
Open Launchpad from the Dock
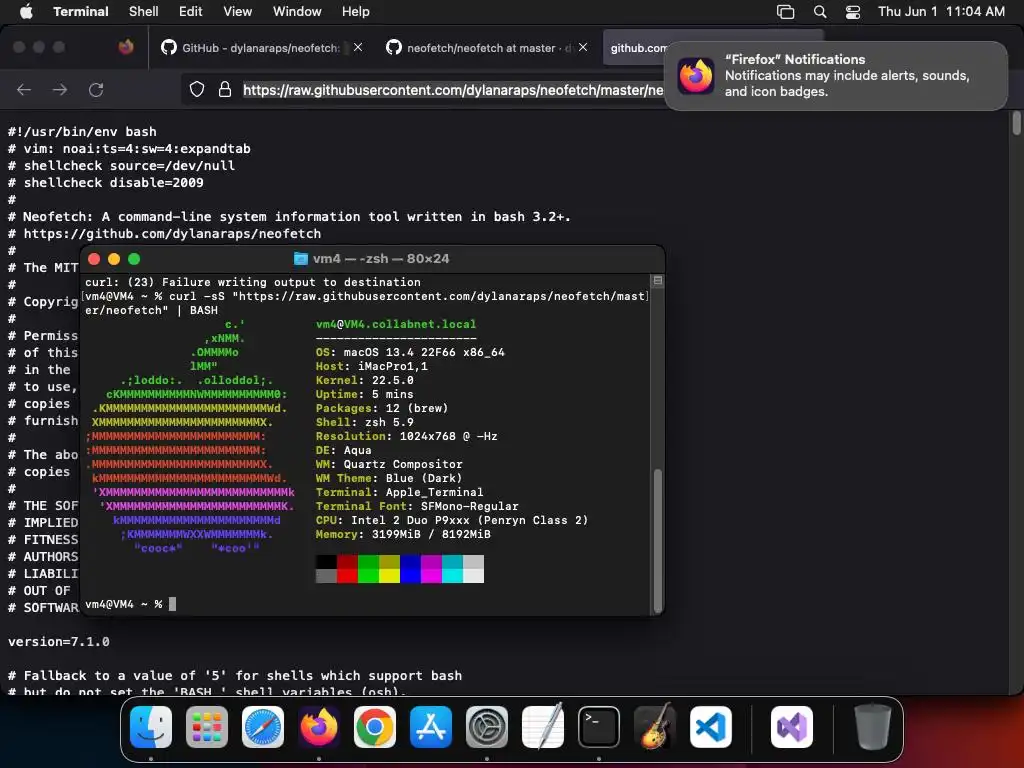(207, 727)
